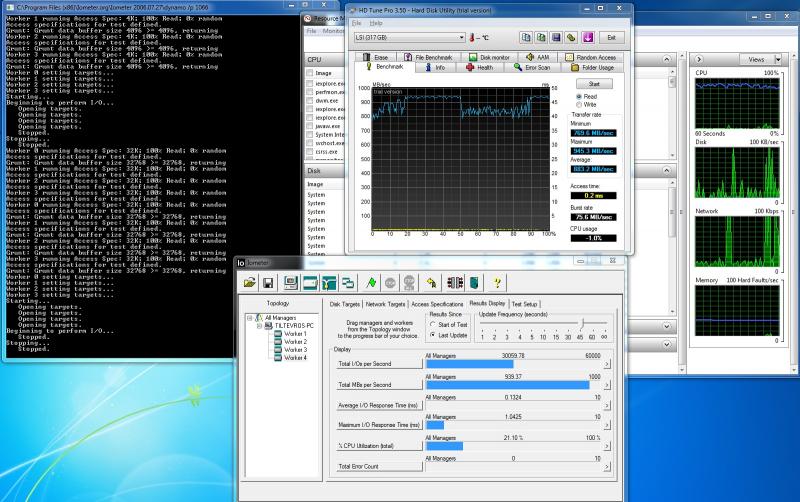Collapse the All Managers tree node
Viewport: 800px width, 502px height.
pyautogui.click(x=250, y=318)
